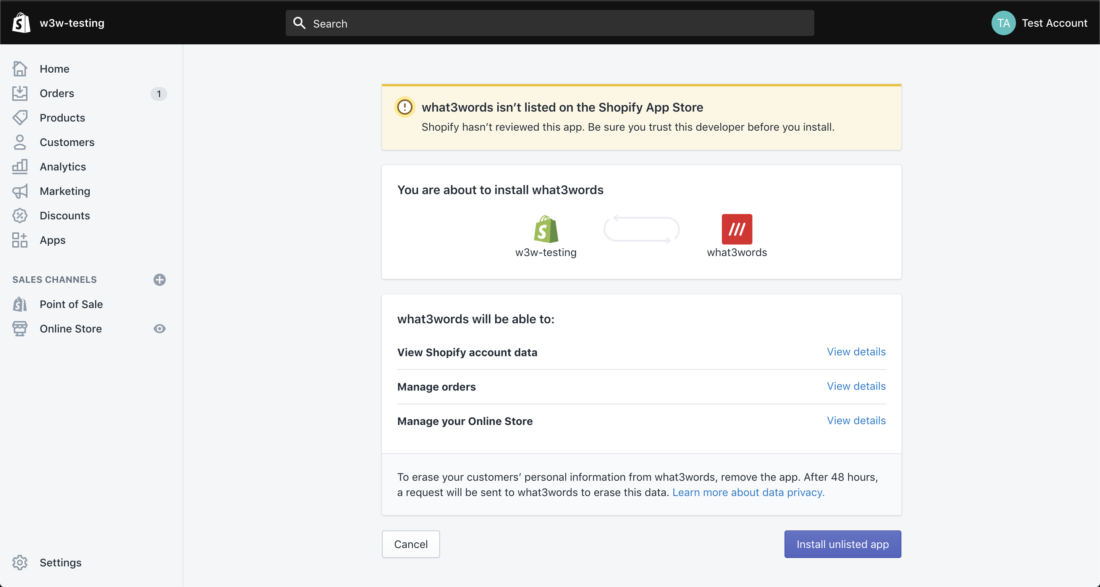Image resolution: width=1100 pixels, height=587 pixels.
Task: Toggle Online Store eye view icon
Action: point(160,328)
